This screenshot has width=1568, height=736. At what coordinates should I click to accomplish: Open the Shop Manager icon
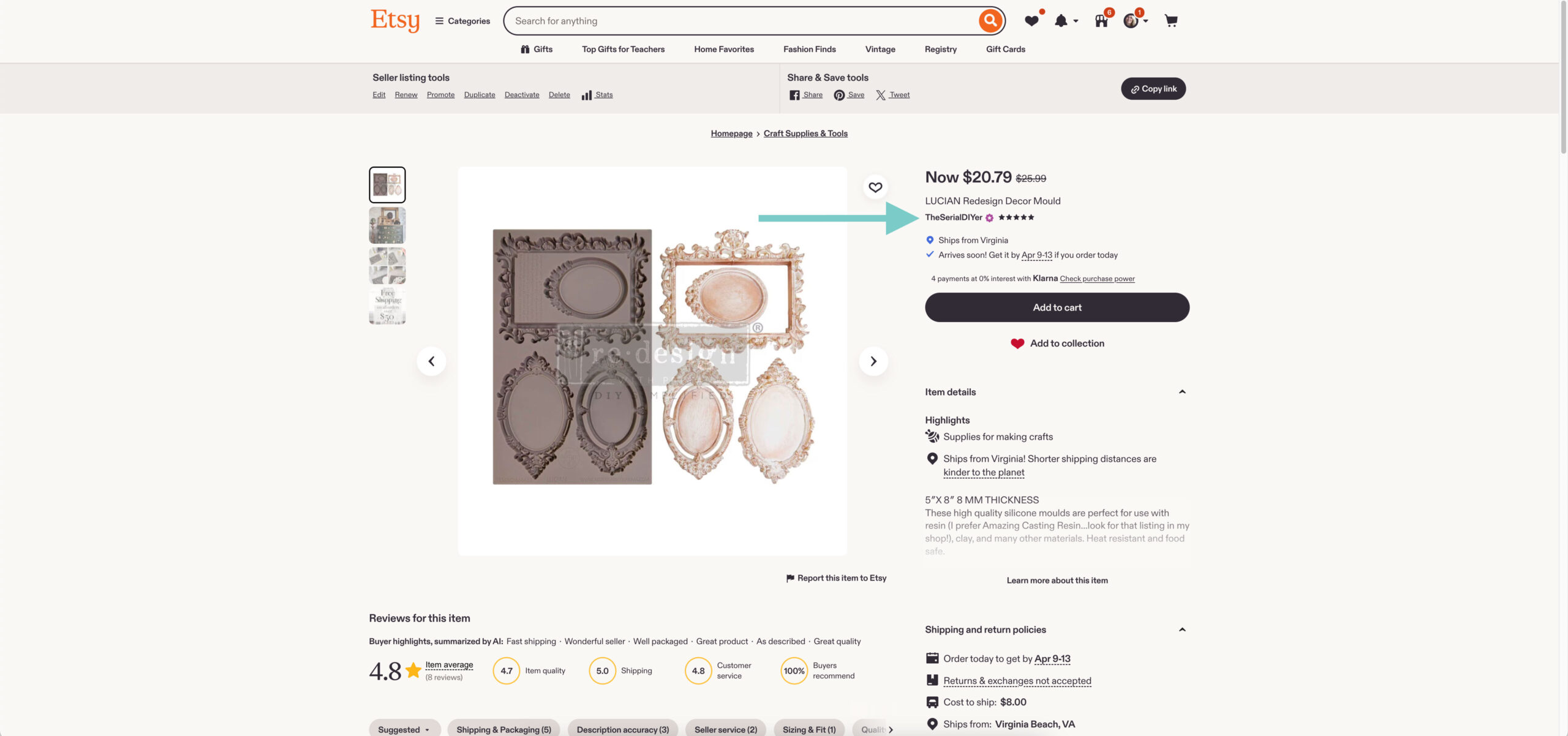coord(1101,21)
